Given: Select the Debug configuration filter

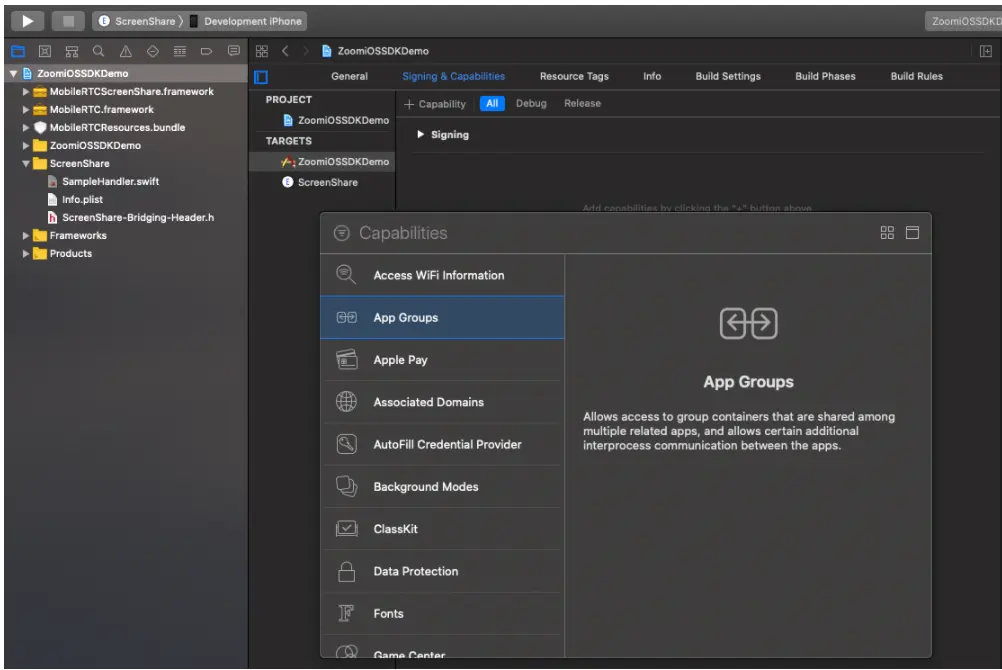Looking at the screenshot, I should click(531, 104).
